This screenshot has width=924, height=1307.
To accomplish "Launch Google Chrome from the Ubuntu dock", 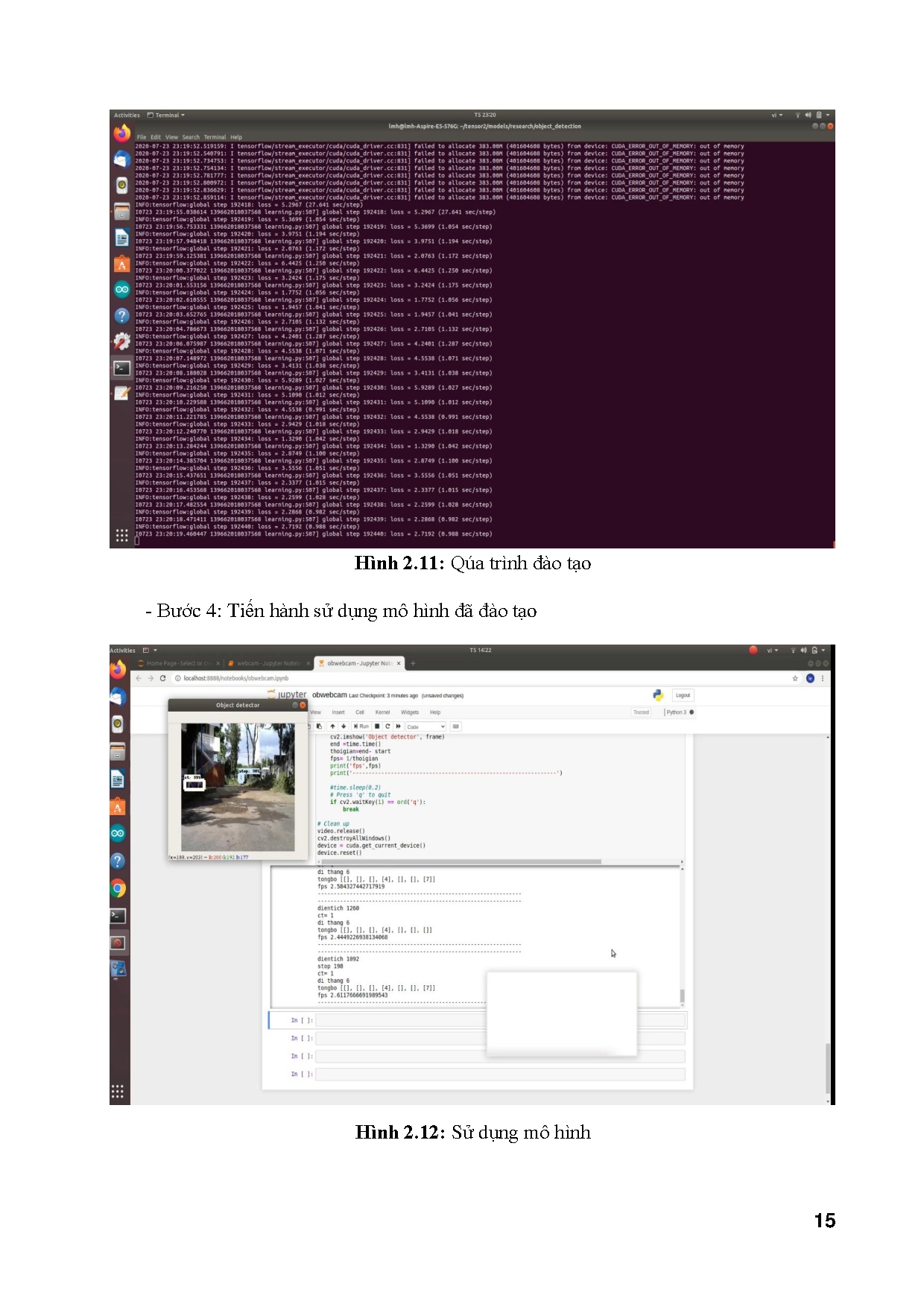I will pos(118,888).
